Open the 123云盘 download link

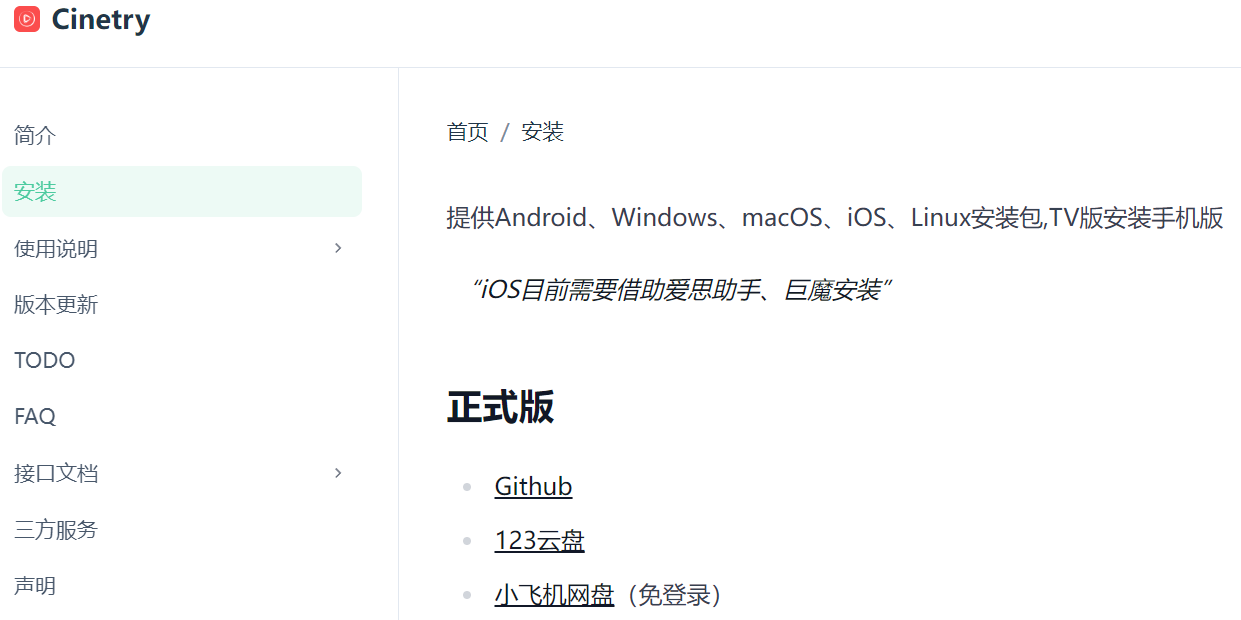540,540
